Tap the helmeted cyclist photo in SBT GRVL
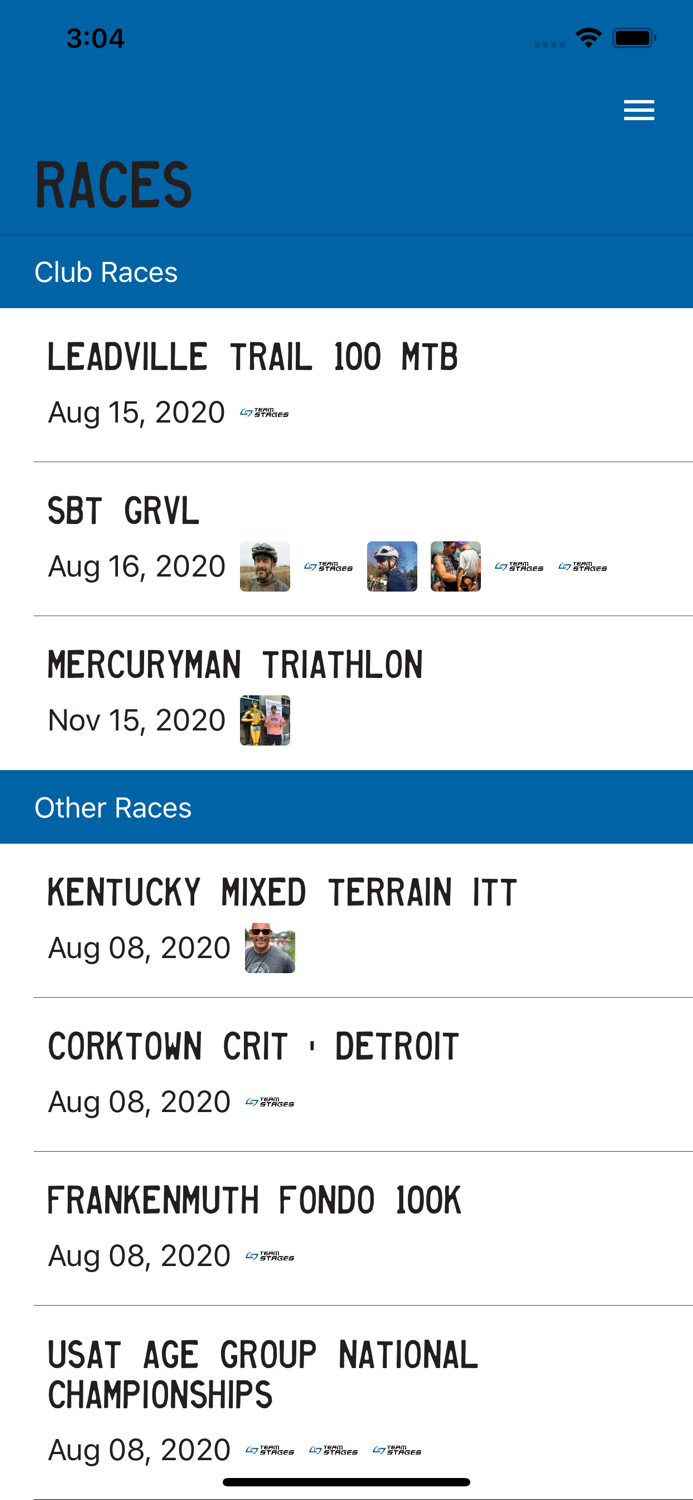 pos(392,567)
